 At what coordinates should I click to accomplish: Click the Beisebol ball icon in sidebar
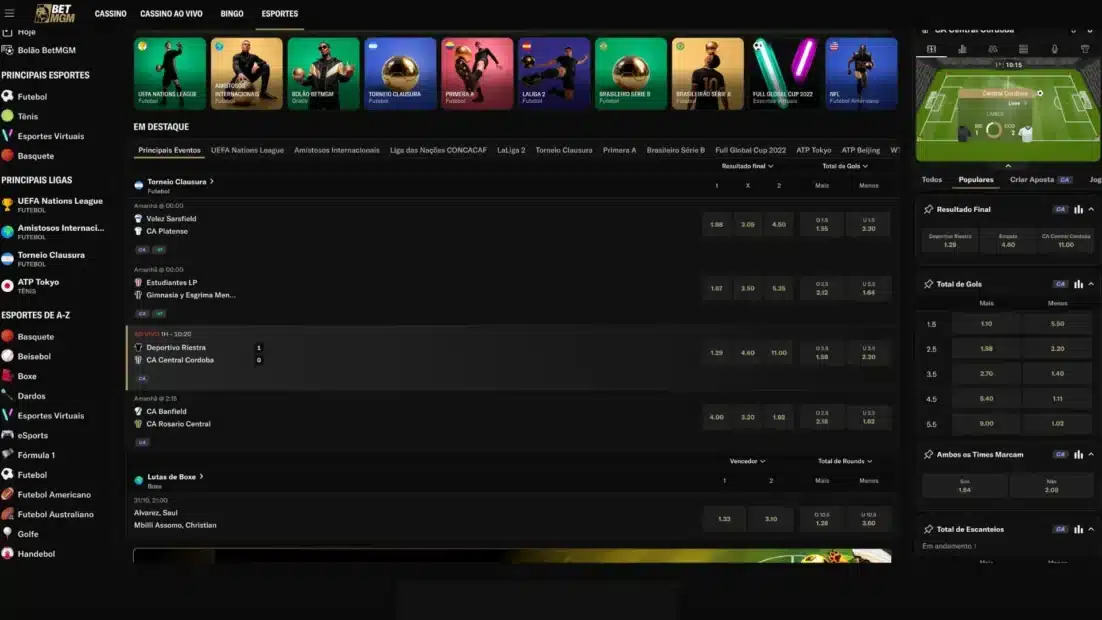[x=8, y=356]
